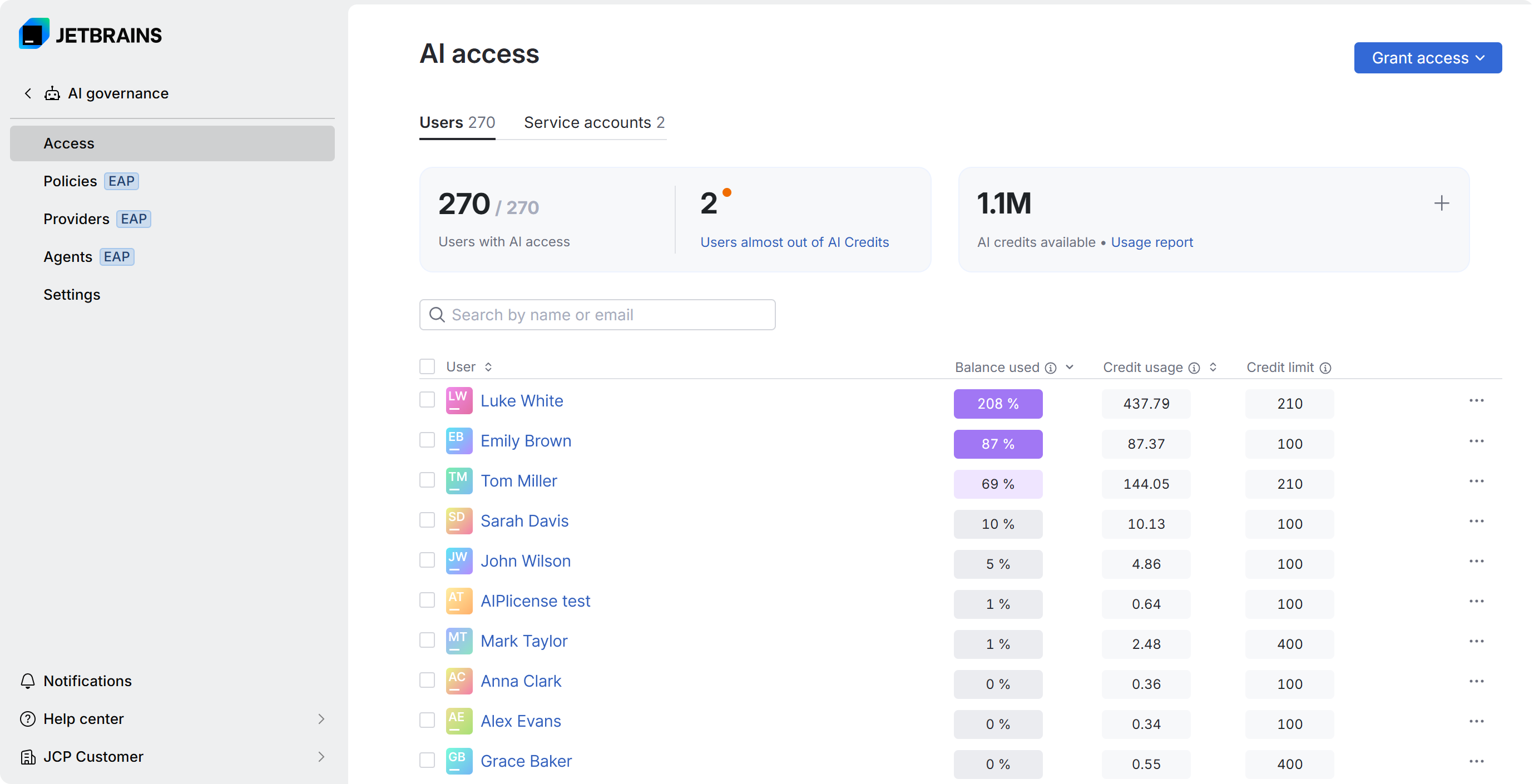The width and height of the screenshot is (1534, 784).
Task: Check the box for Anna Clark
Action: click(427, 680)
